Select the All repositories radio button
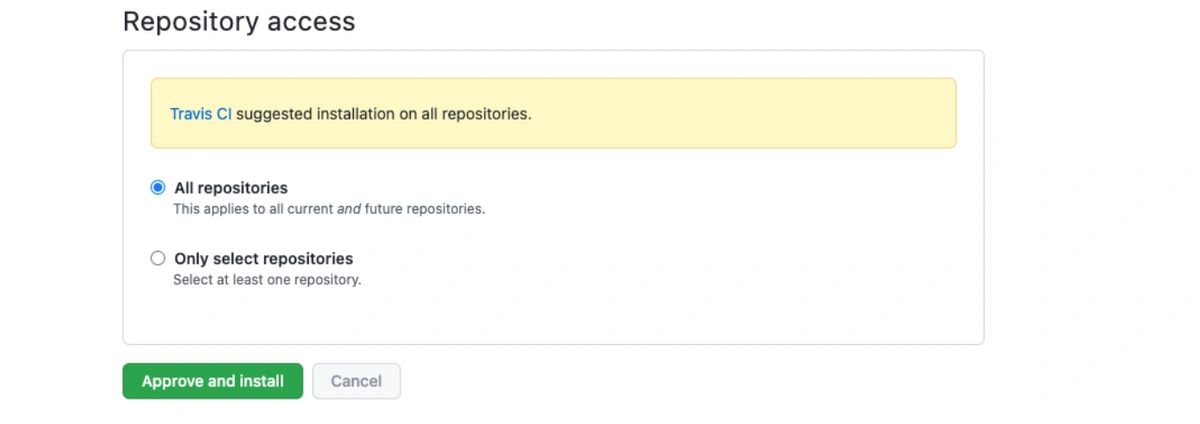 [158, 188]
